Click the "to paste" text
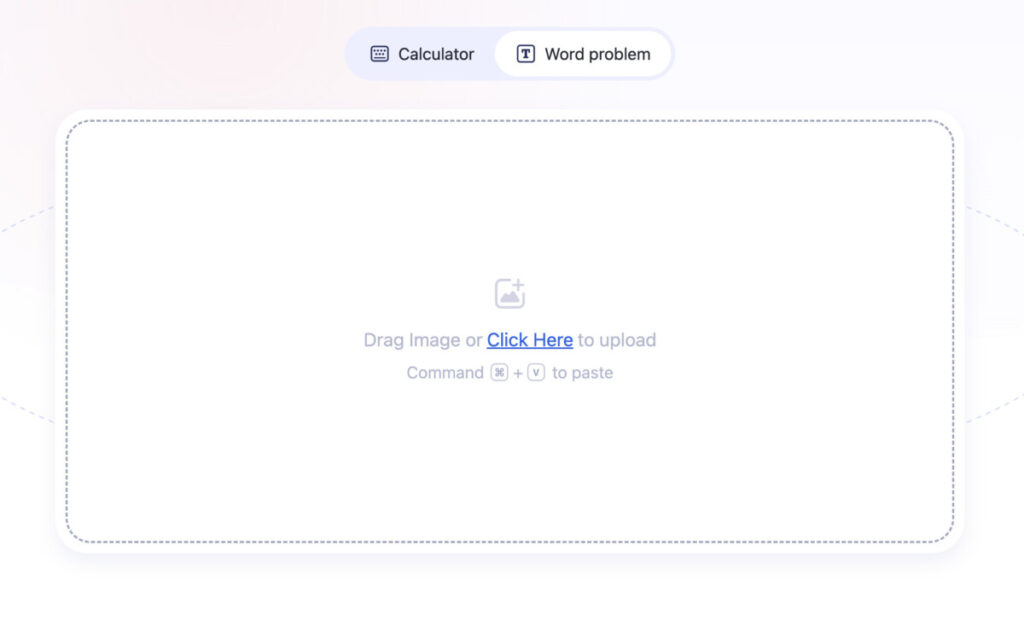 (583, 373)
